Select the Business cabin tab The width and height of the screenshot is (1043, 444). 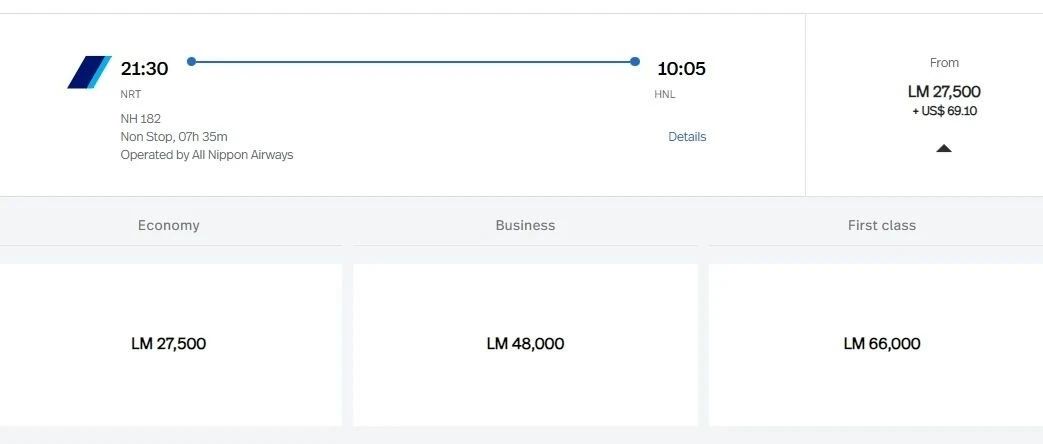[525, 226]
